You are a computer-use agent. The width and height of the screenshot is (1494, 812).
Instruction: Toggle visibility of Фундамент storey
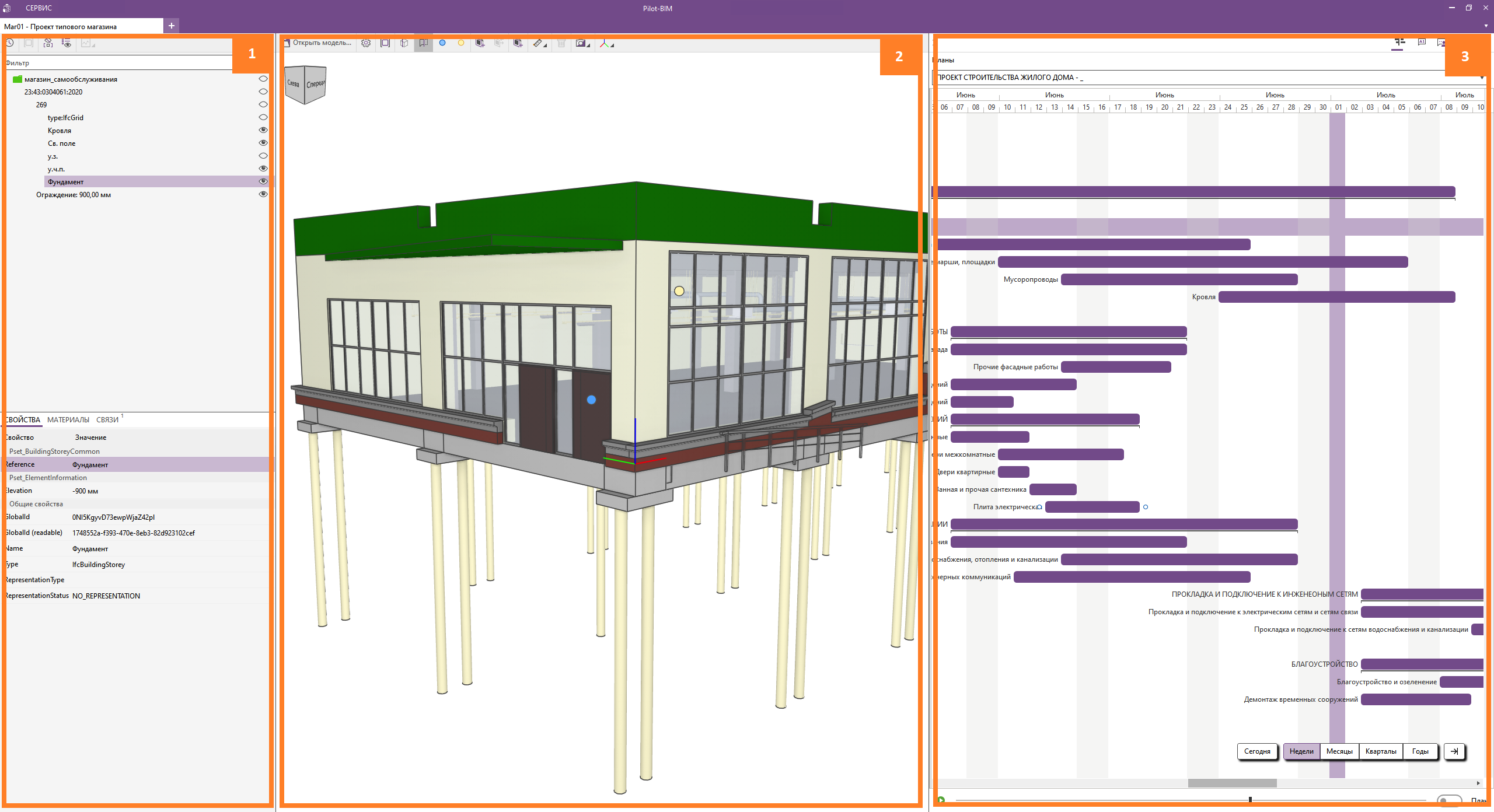click(263, 181)
